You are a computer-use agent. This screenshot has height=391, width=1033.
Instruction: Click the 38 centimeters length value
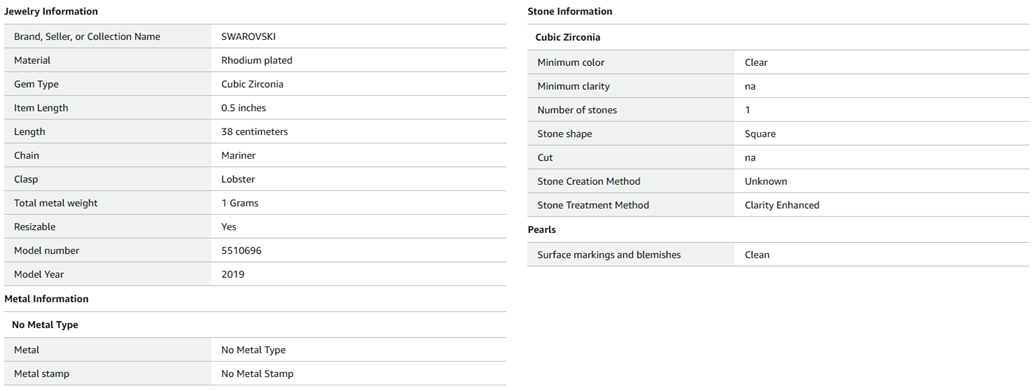click(254, 132)
